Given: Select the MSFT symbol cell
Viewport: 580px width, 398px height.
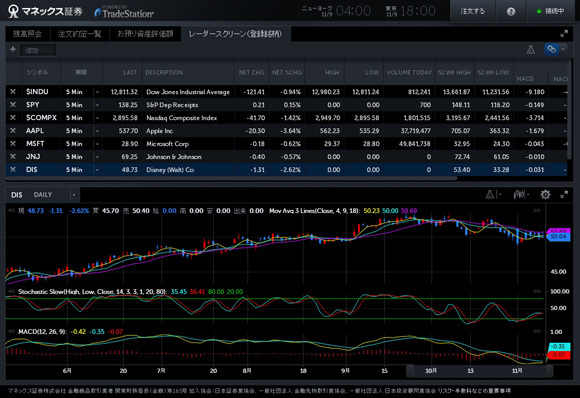Looking at the screenshot, I should pyautogui.click(x=36, y=144).
